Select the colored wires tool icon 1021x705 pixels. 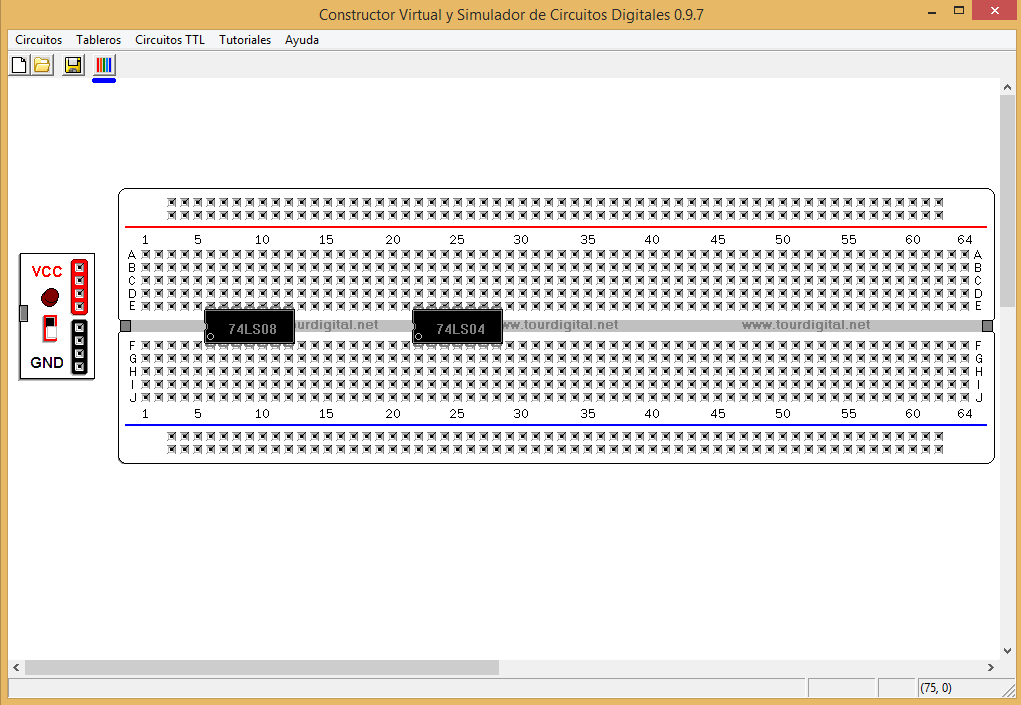click(x=104, y=65)
